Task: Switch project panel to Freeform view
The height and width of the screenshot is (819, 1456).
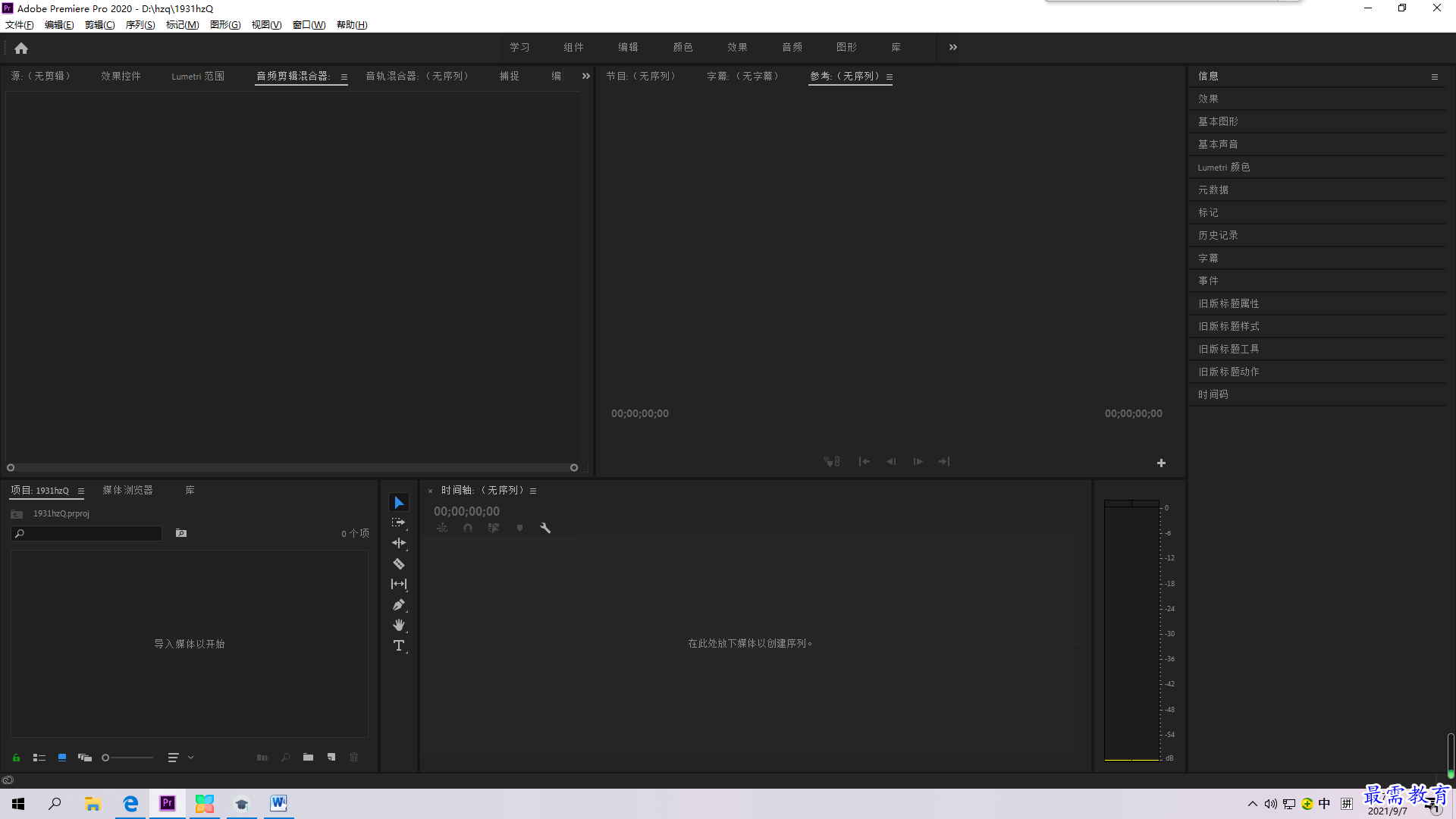Action: tap(85, 758)
